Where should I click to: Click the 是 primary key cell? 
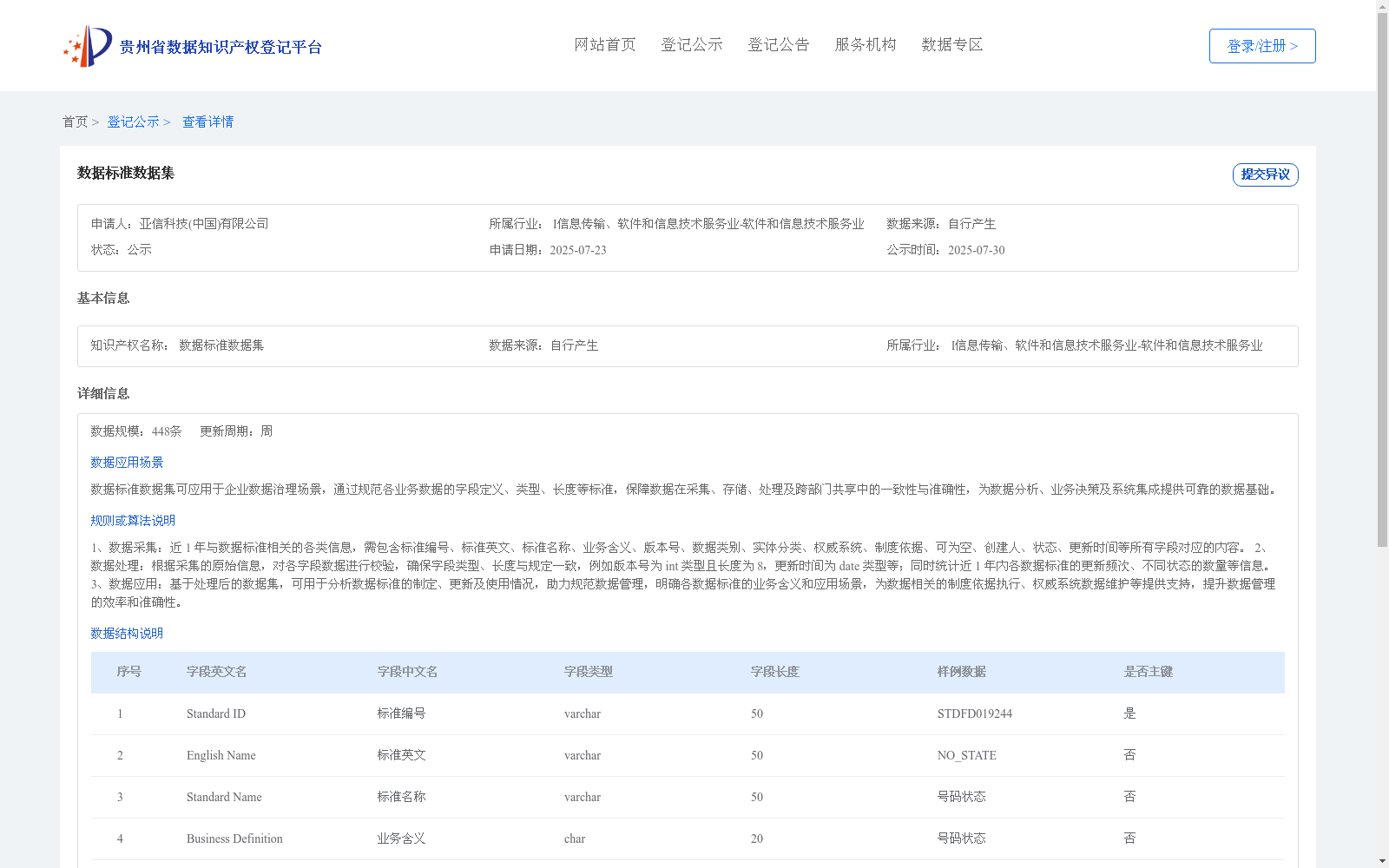(1130, 713)
